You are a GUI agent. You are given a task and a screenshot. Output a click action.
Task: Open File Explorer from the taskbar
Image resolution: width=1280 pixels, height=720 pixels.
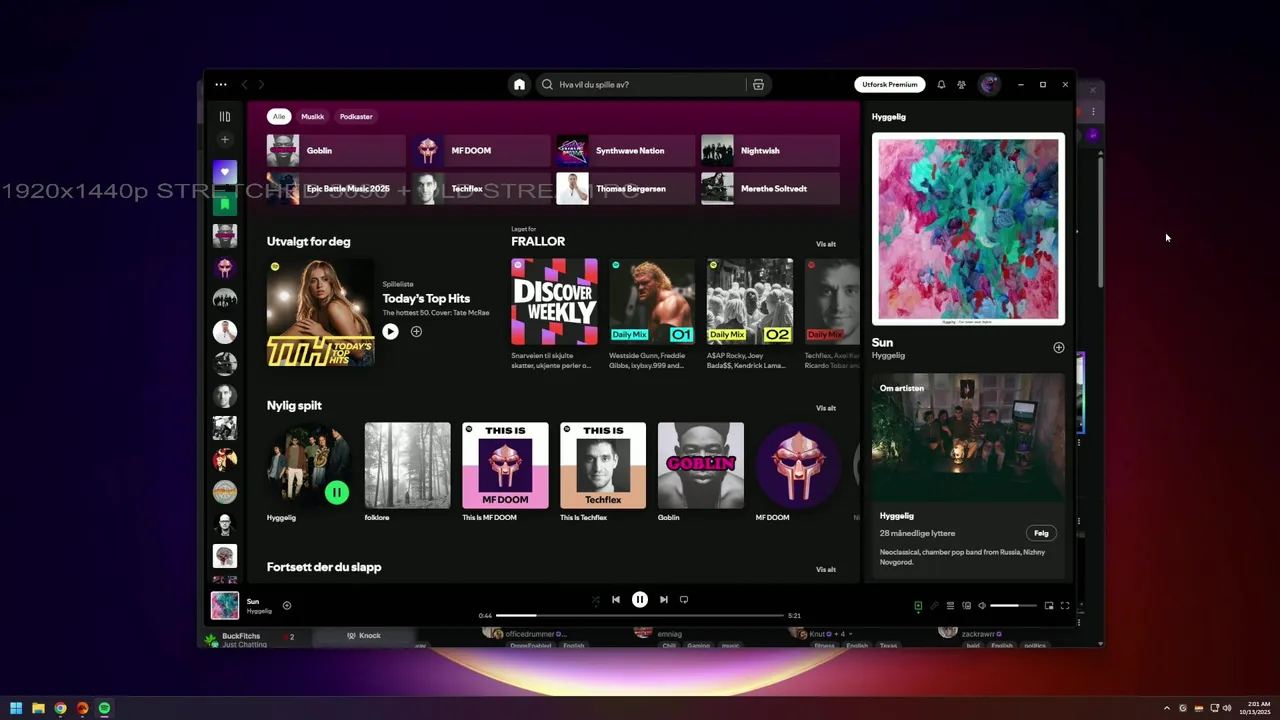pyautogui.click(x=38, y=709)
